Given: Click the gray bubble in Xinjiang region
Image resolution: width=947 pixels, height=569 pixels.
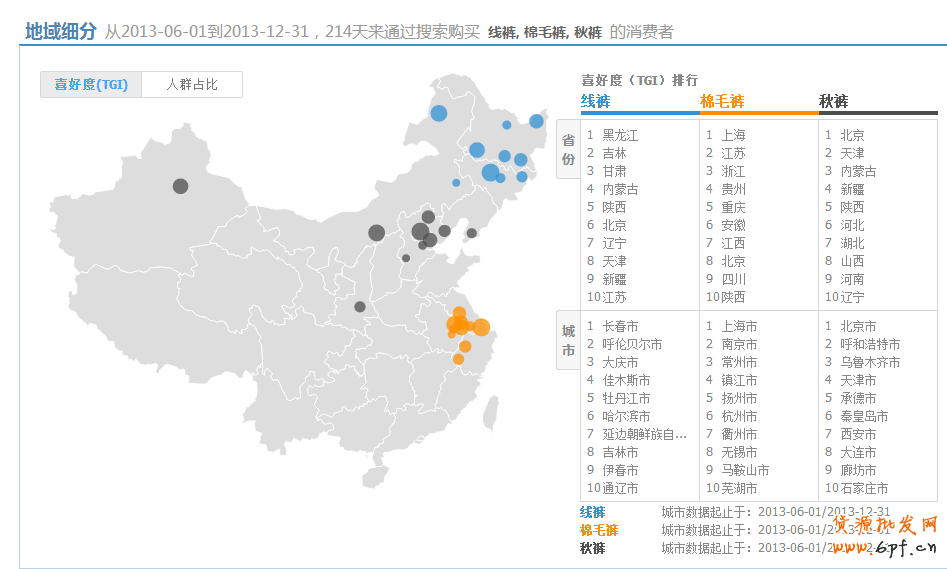Looking at the screenshot, I should coord(180,186).
